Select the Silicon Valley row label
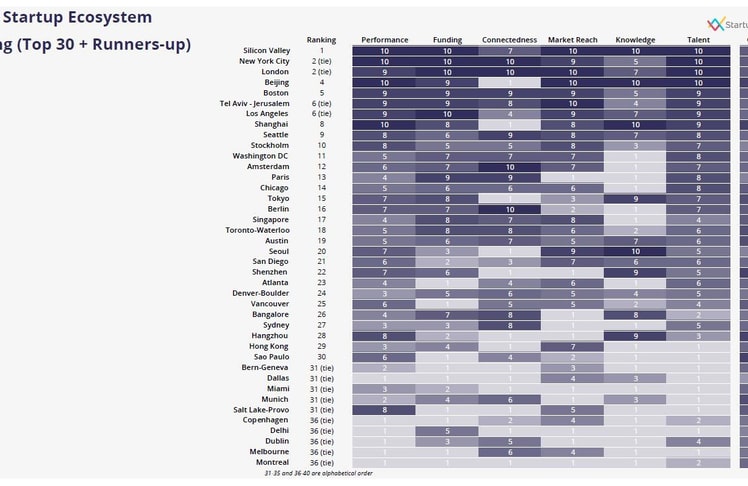The width and height of the screenshot is (748, 486). (267, 50)
